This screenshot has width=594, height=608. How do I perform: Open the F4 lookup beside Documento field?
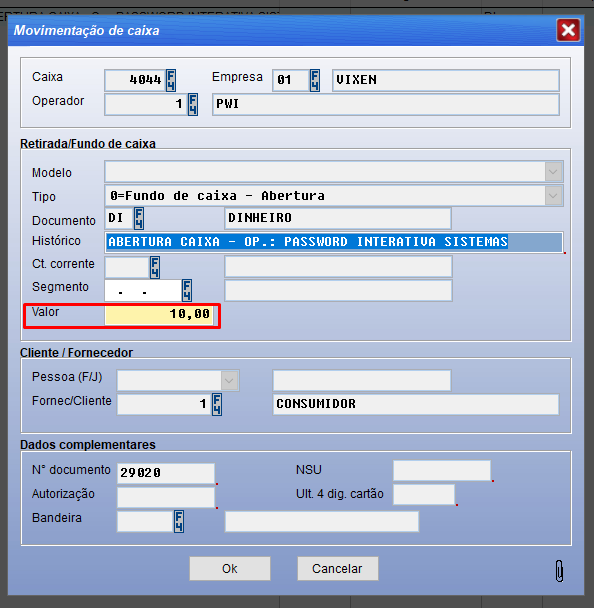coord(138,218)
